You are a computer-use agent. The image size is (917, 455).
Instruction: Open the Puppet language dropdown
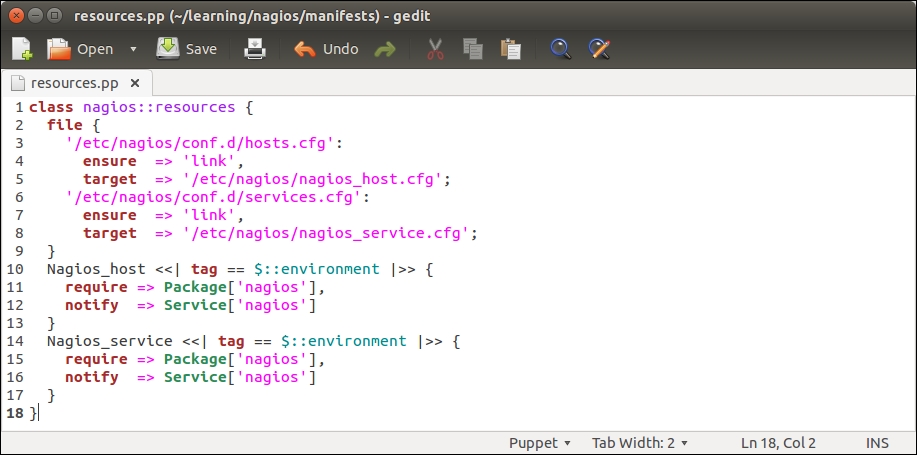tap(539, 442)
